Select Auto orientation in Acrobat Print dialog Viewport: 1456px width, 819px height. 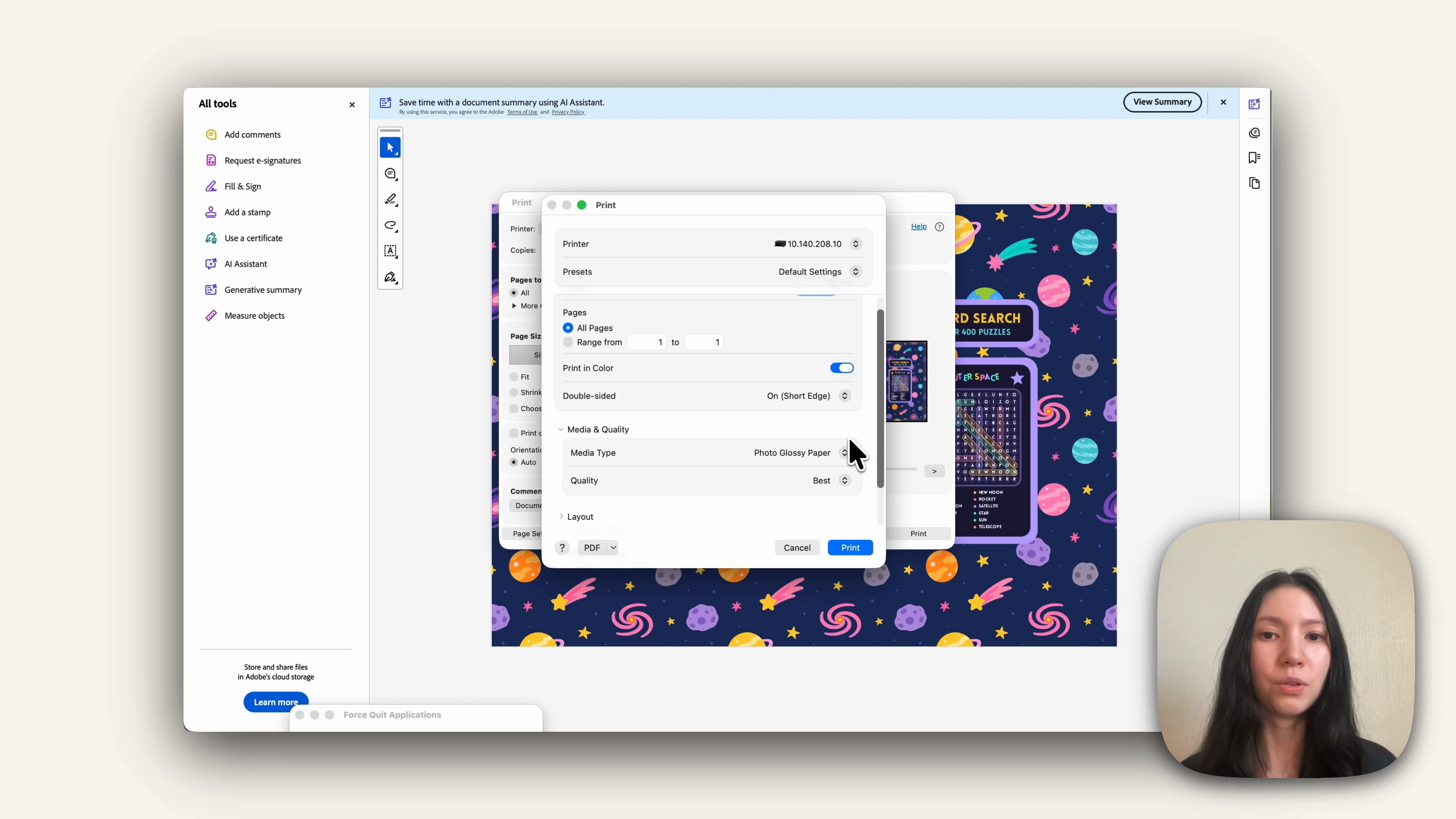tap(514, 462)
